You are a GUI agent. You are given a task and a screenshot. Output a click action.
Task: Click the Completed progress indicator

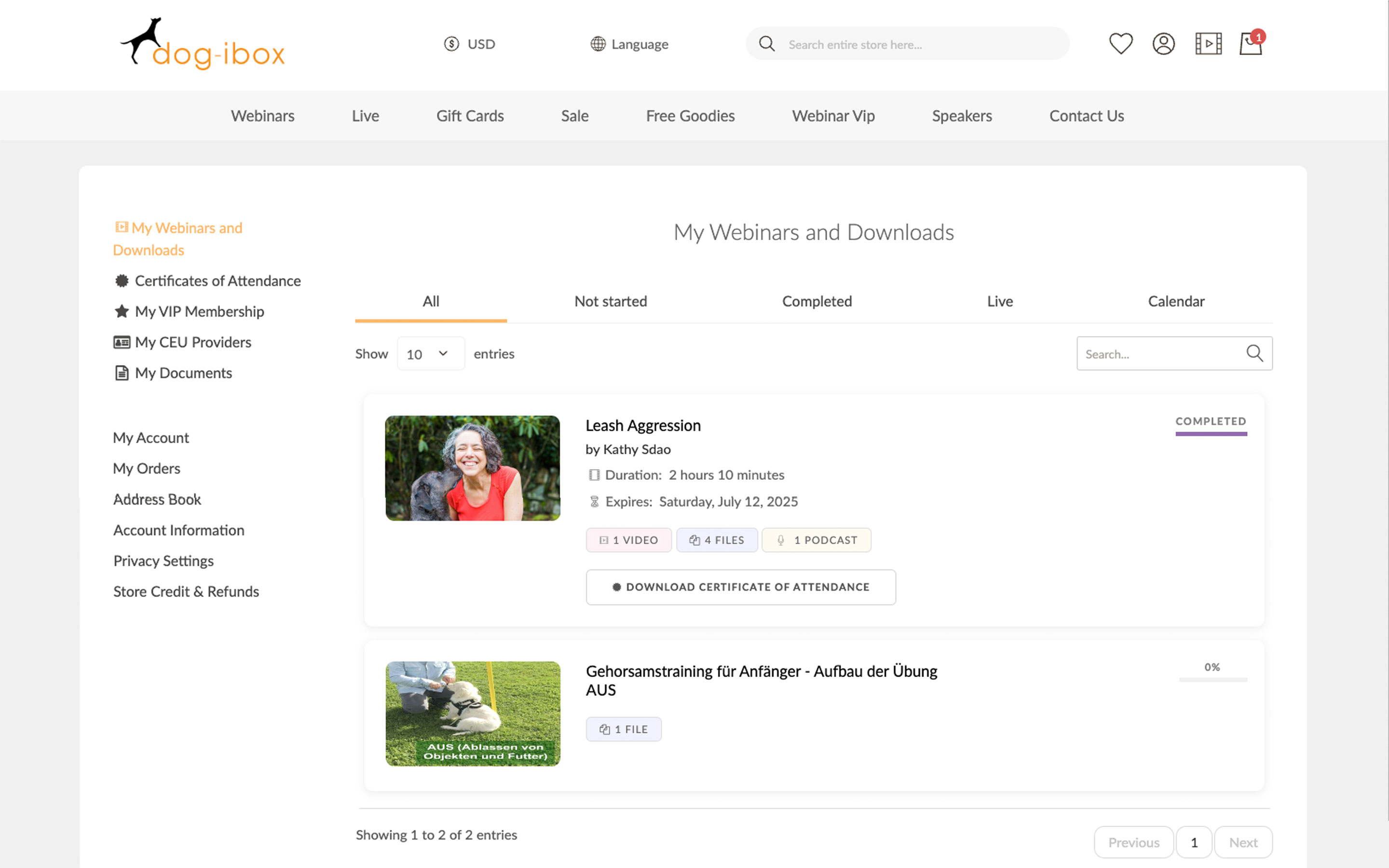tap(1211, 425)
